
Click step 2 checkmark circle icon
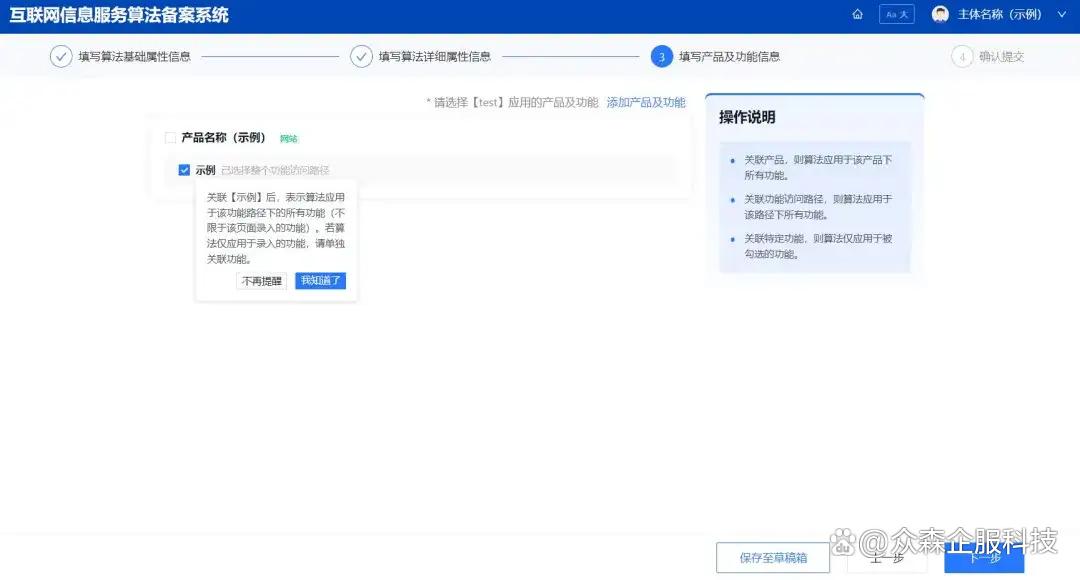pyautogui.click(x=361, y=56)
